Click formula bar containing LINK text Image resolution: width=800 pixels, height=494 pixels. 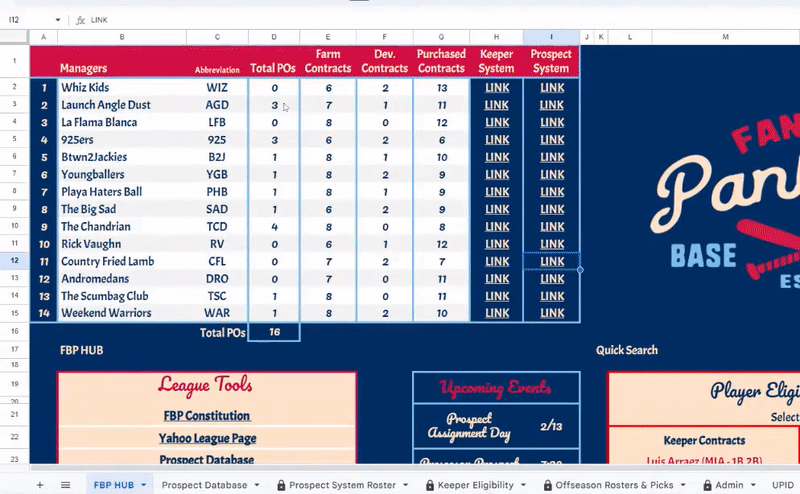click(439, 20)
